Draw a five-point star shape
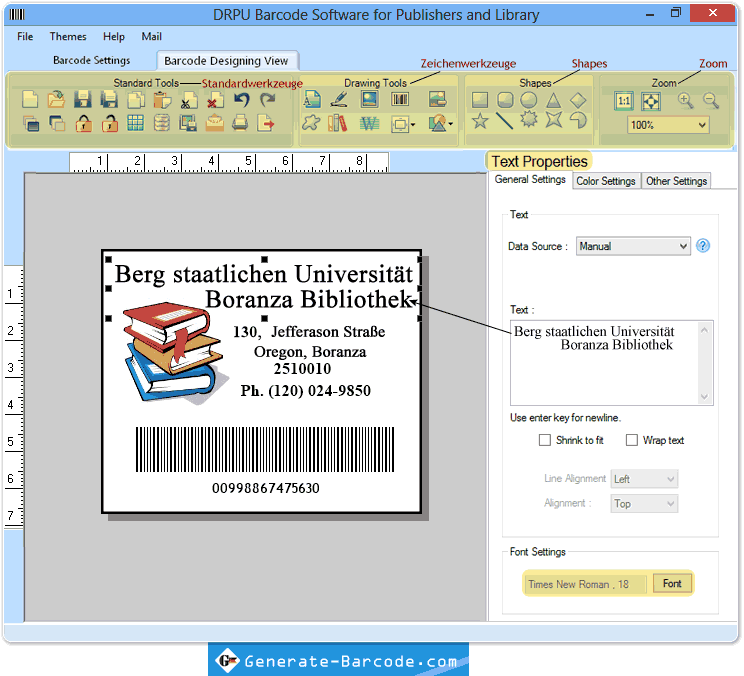The height and width of the screenshot is (676, 744). (x=480, y=121)
